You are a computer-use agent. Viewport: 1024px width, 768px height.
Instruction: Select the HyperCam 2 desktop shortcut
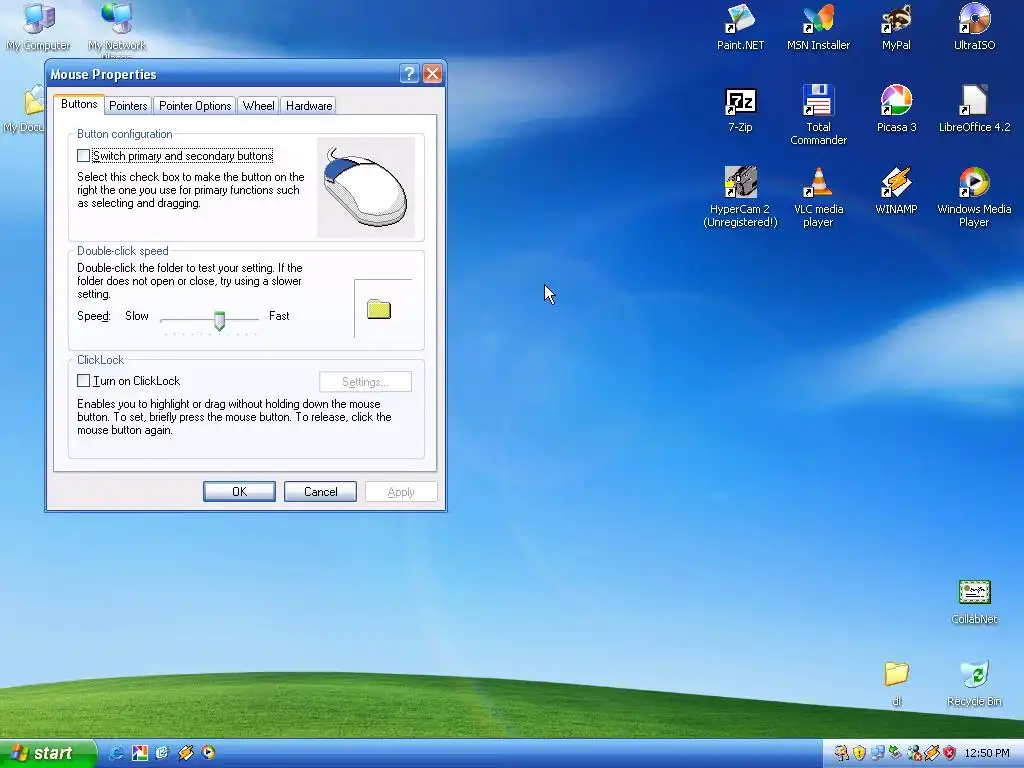pos(740,196)
